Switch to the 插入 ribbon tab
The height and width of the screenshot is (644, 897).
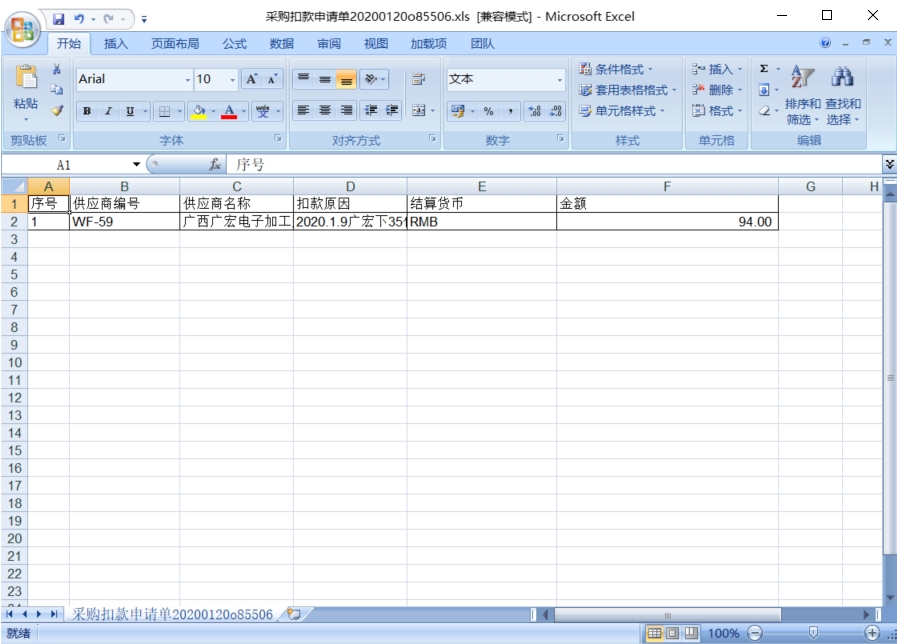pyautogui.click(x=116, y=43)
